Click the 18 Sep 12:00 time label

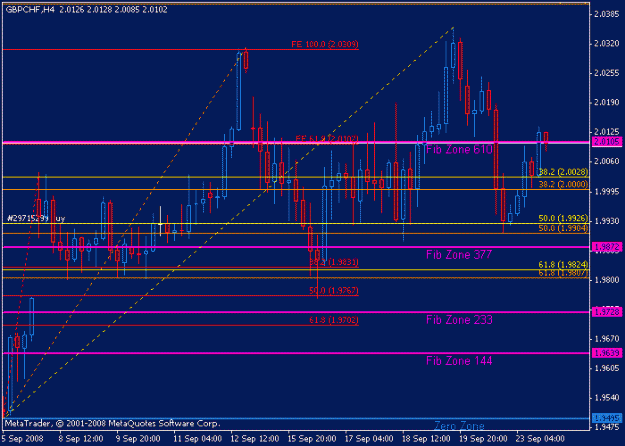pos(426,439)
